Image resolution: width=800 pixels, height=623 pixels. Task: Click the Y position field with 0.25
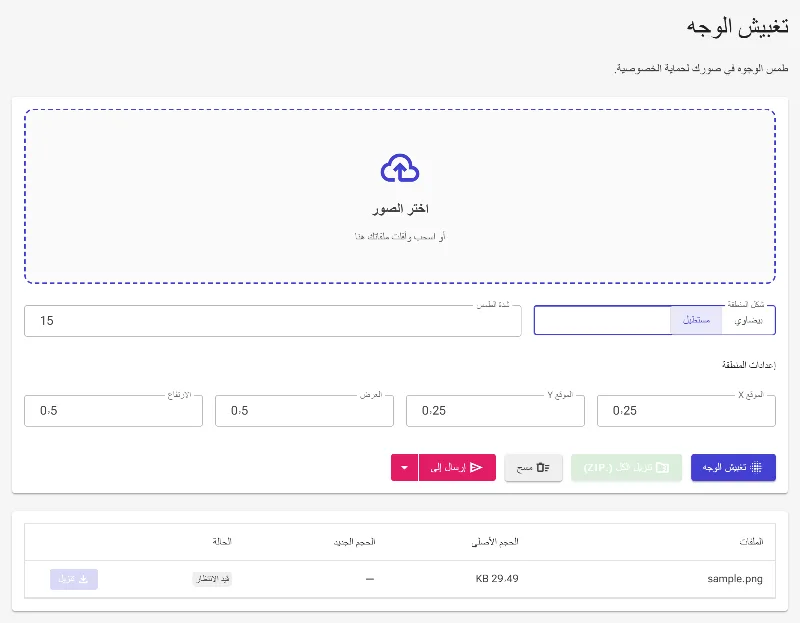click(x=495, y=411)
